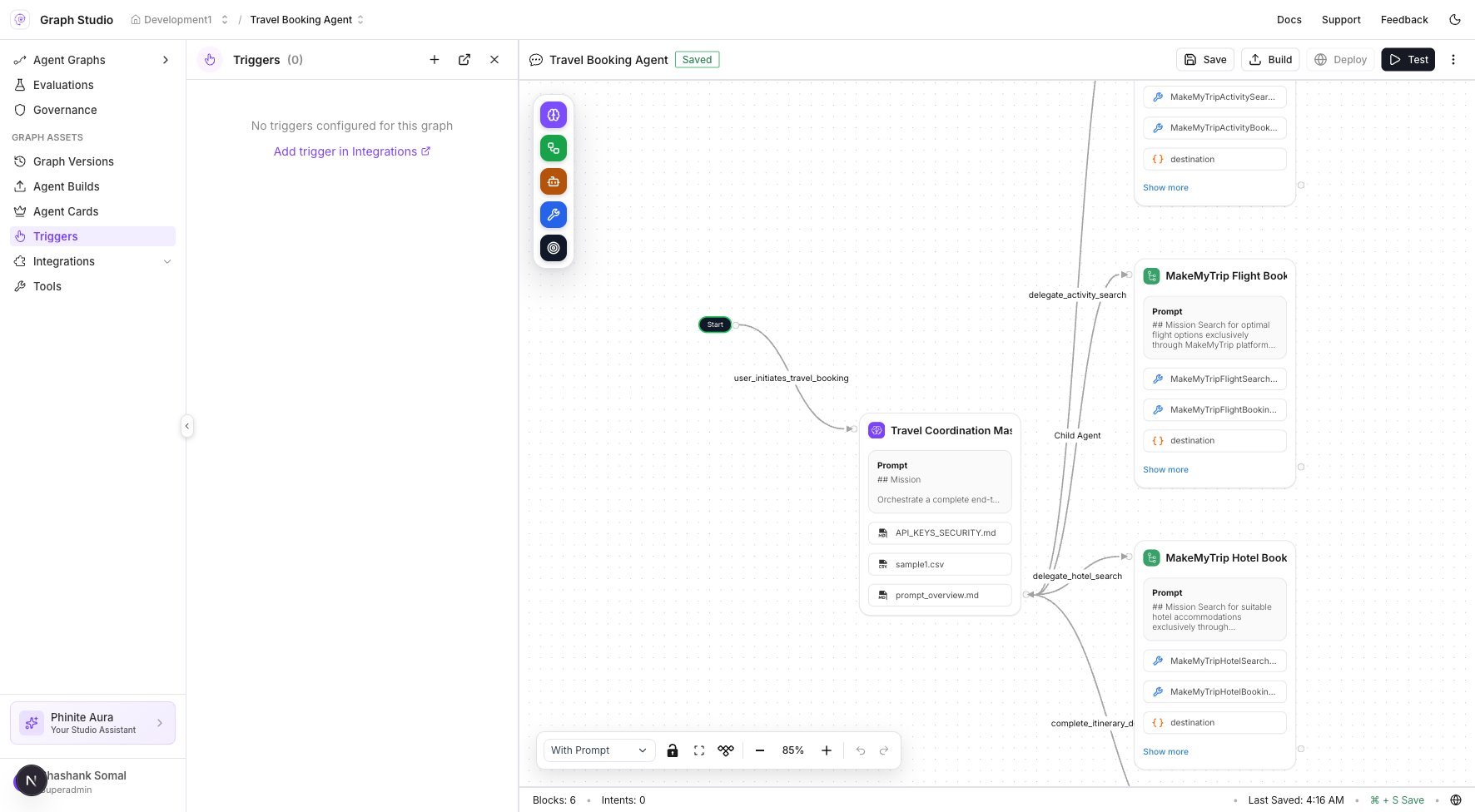Click the Save button
1475x812 pixels.
[x=1204, y=60]
